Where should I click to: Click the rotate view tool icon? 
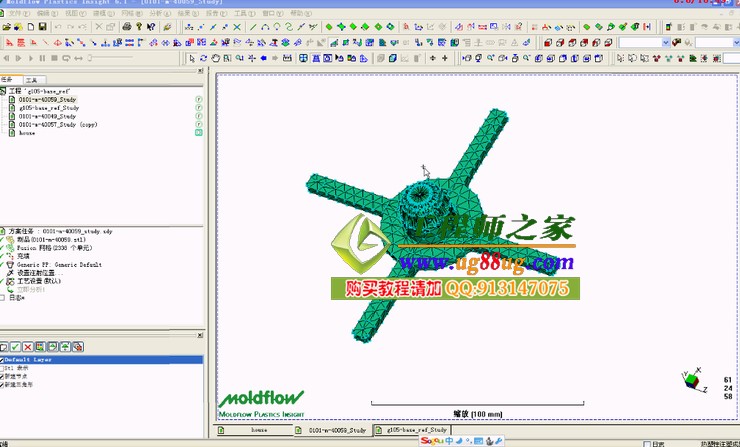point(202,58)
